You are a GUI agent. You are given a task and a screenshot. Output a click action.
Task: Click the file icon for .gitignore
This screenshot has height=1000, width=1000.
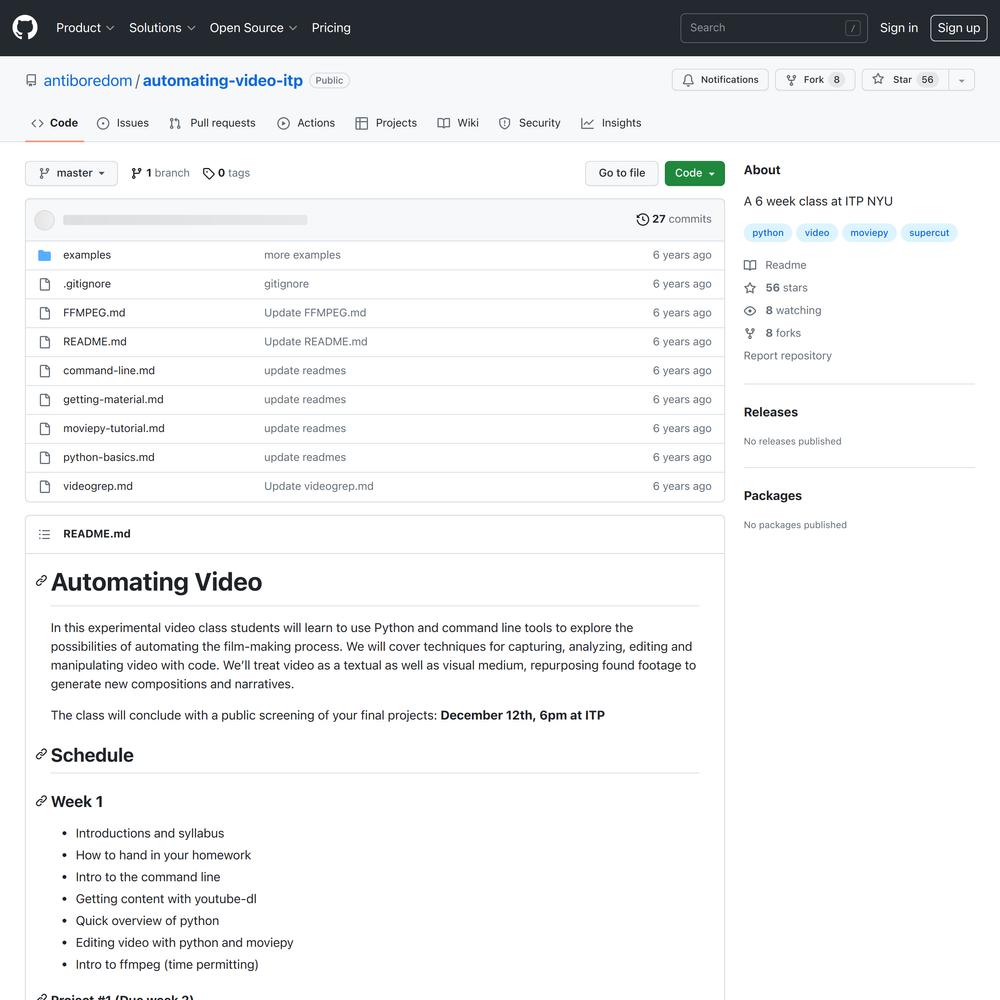coord(45,284)
